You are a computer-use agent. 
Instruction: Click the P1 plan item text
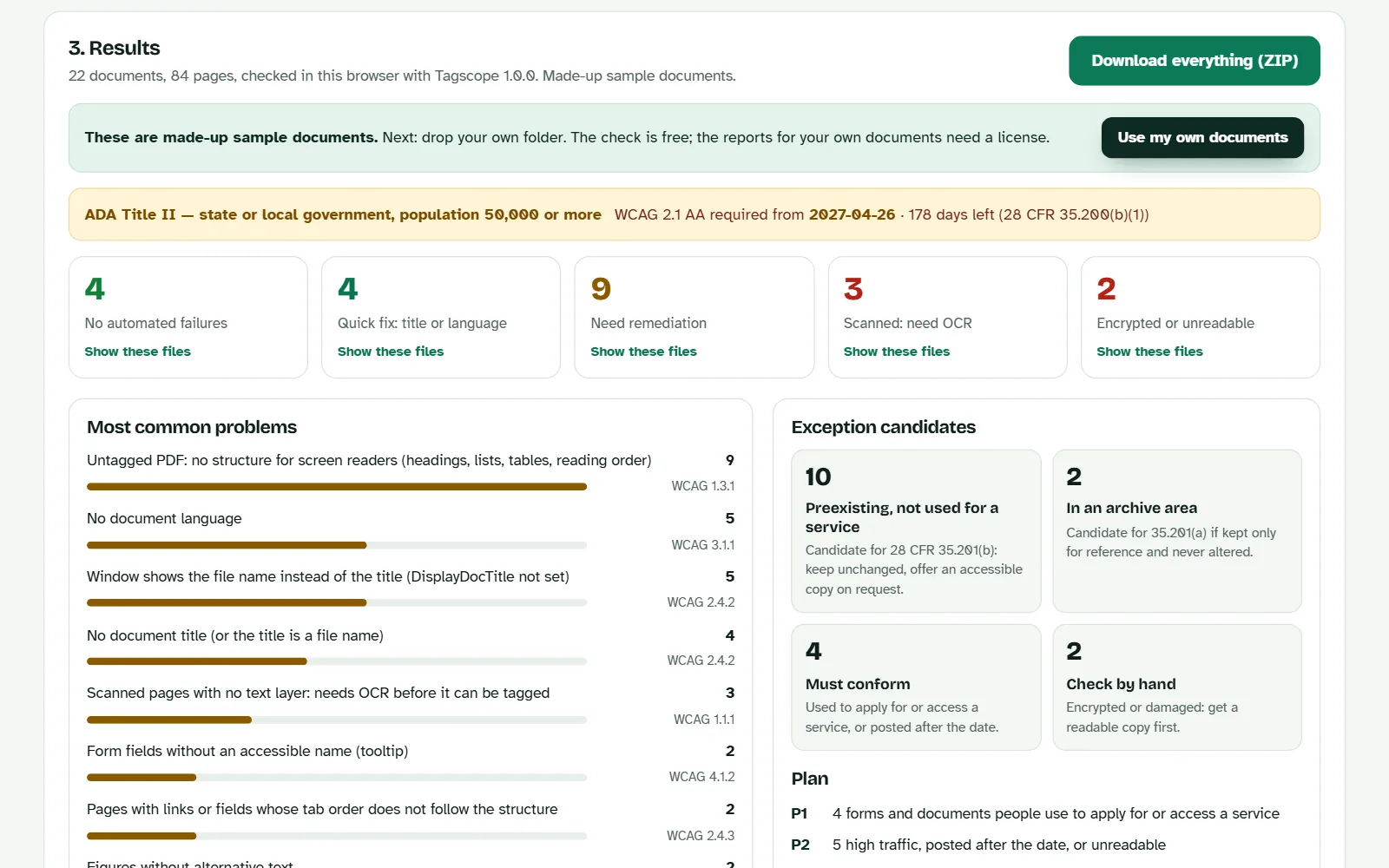pos(1056,813)
